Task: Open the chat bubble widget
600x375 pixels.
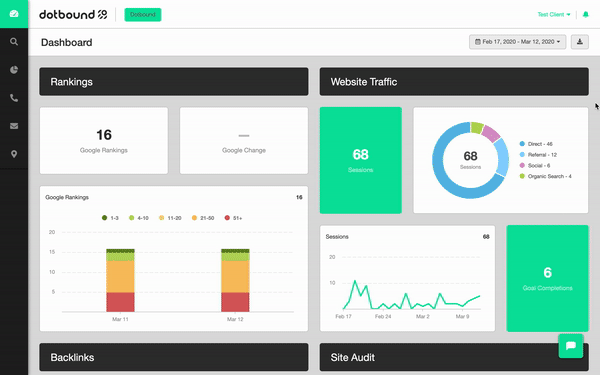Action: coord(571,346)
